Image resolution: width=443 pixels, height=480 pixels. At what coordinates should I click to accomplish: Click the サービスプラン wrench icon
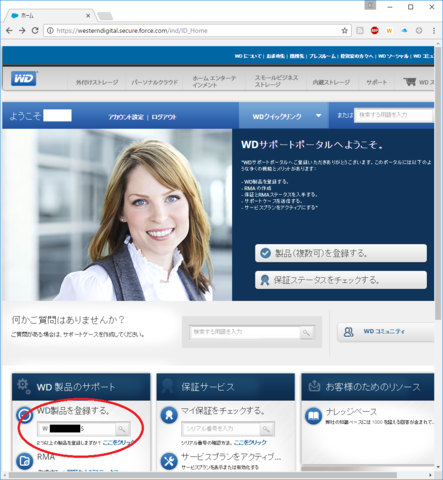[x=169, y=461]
